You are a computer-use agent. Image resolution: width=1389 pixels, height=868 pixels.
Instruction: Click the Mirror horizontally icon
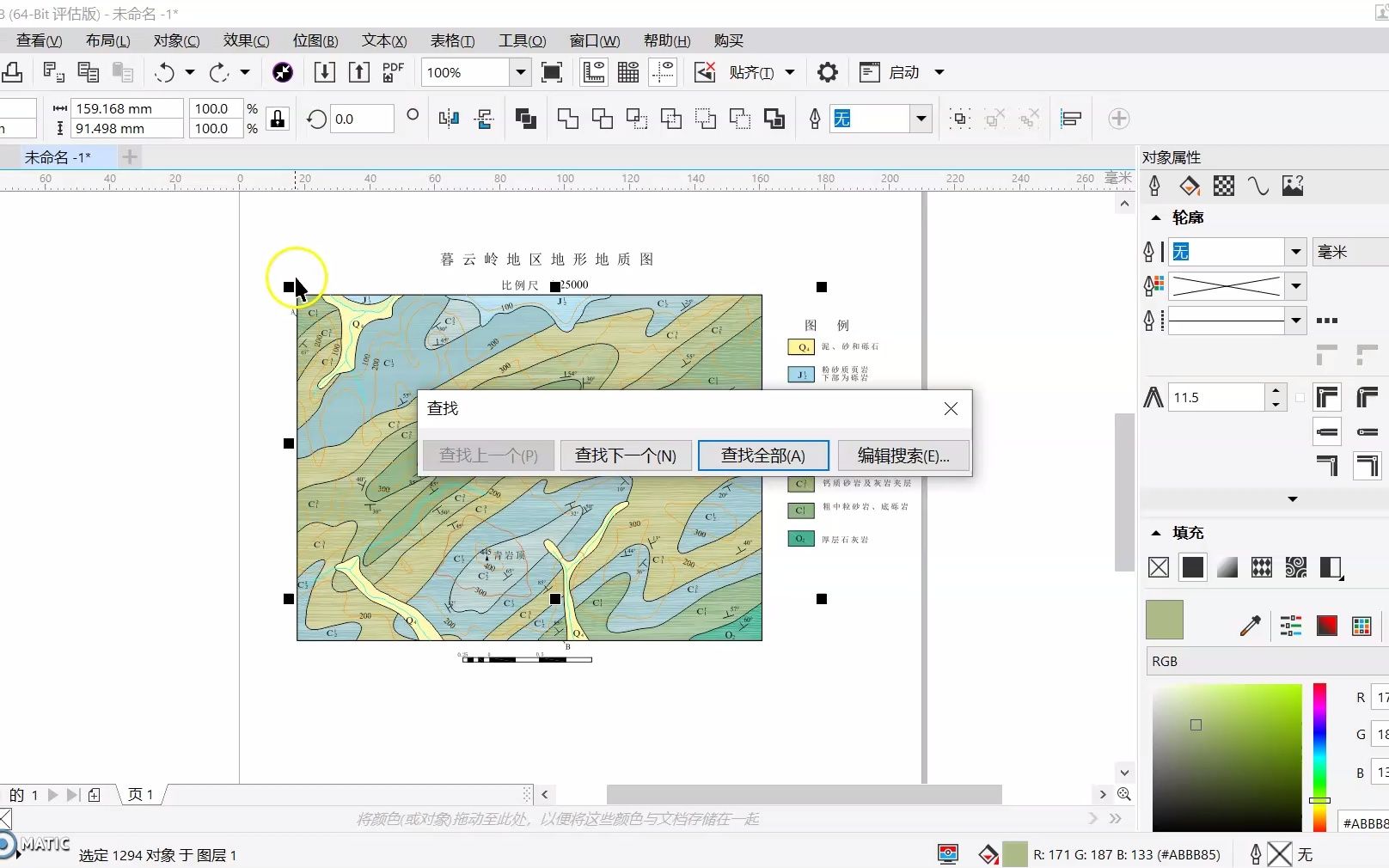[x=449, y=119]
